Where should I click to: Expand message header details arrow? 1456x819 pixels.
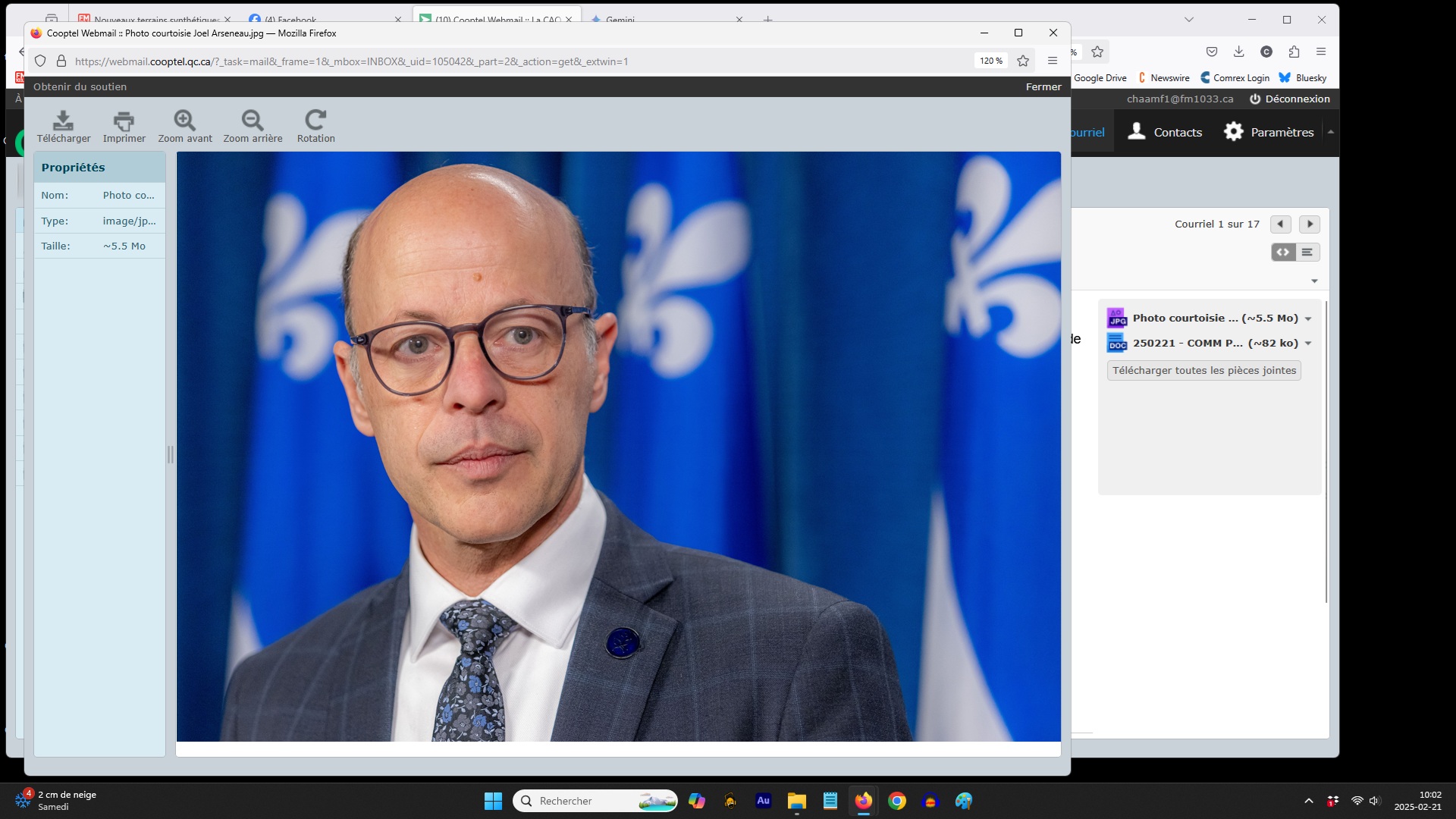(x=1314, y=281)
